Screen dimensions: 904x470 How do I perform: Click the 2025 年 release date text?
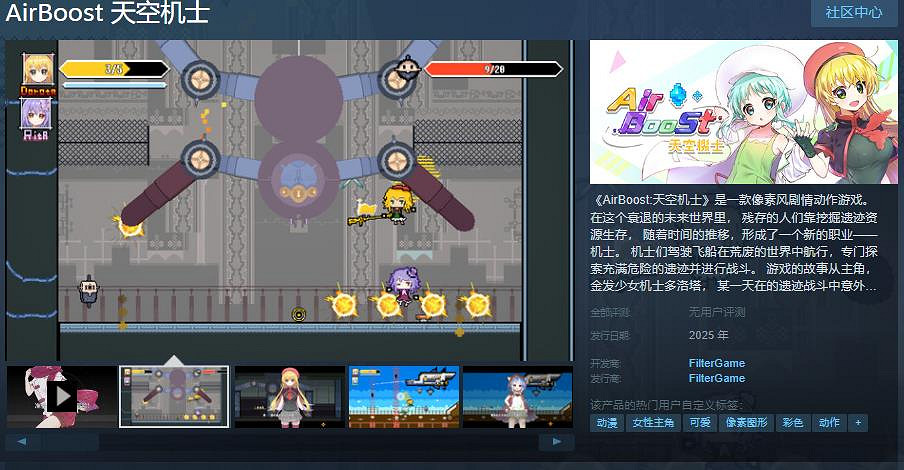(709, 336)
